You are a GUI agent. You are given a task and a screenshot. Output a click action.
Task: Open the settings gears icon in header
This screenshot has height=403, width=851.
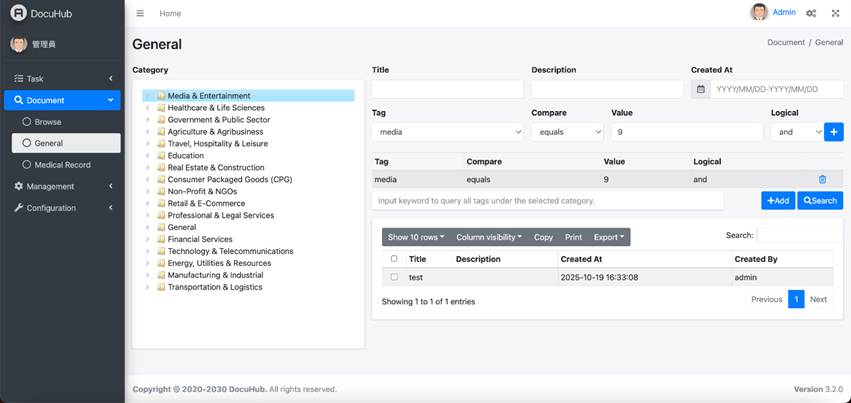point(811,13)
